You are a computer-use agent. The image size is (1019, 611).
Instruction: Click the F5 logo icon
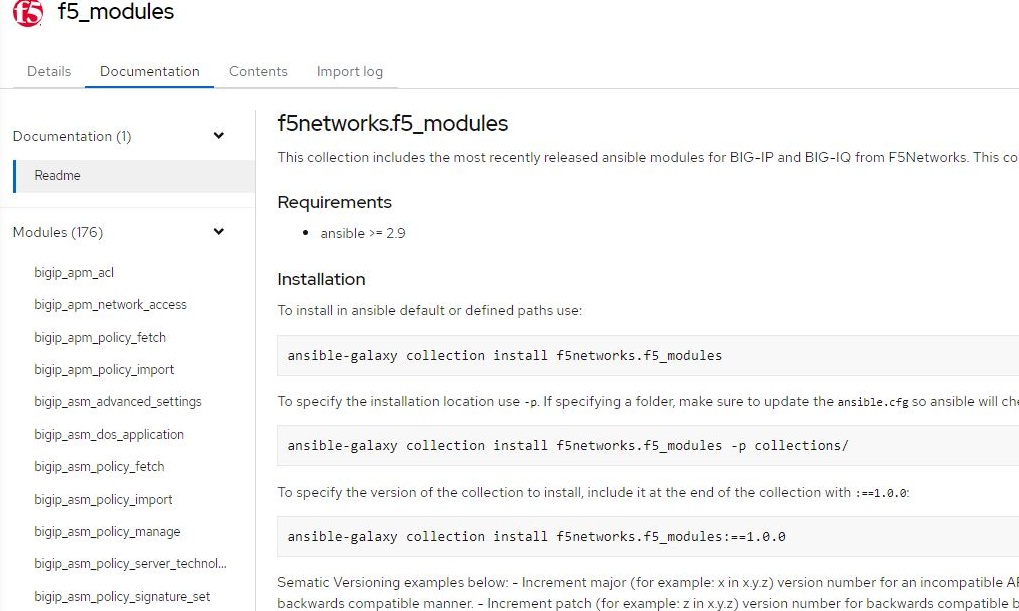coord(28,13)
